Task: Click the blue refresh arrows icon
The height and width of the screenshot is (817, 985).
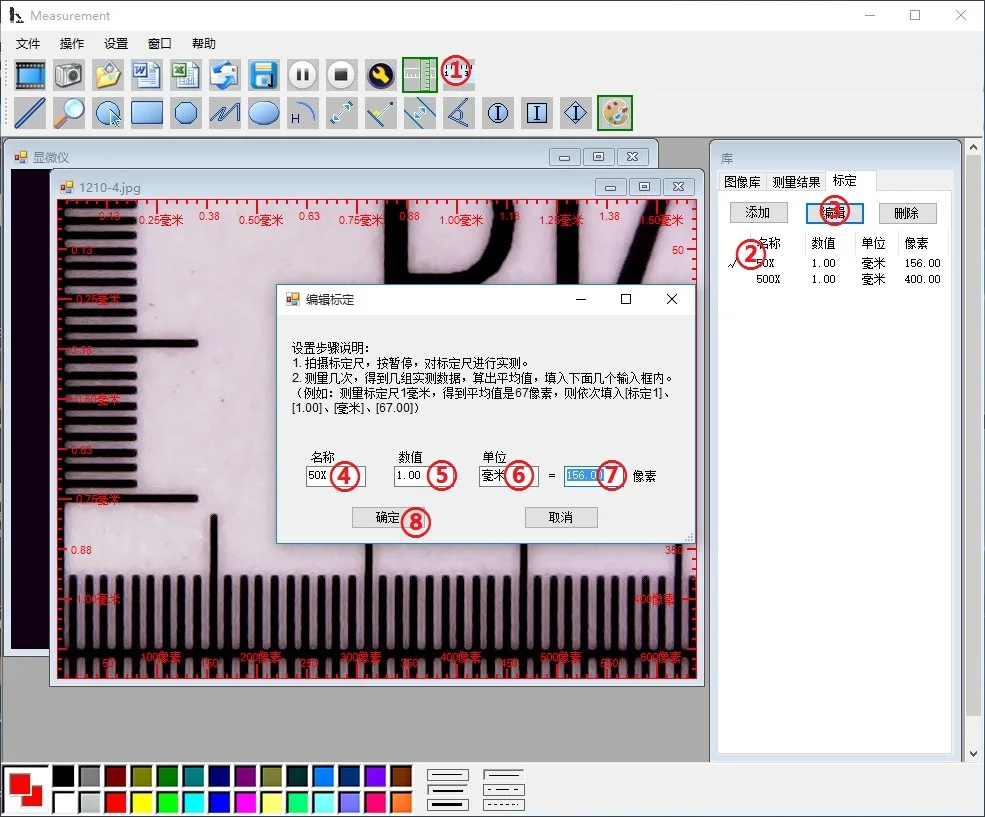Action: click(x=224, y=75)
